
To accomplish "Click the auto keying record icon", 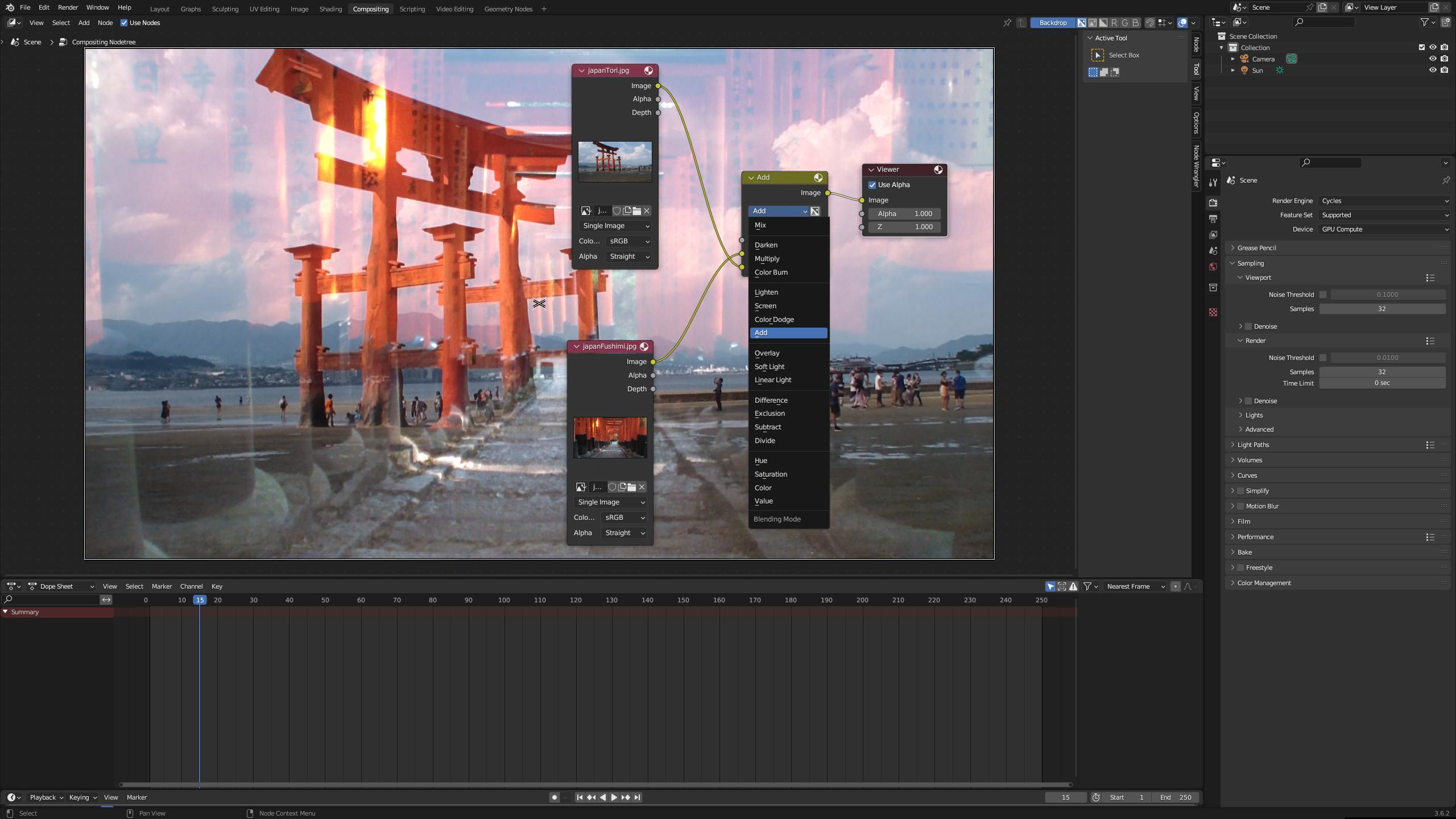I will point(555,797).
